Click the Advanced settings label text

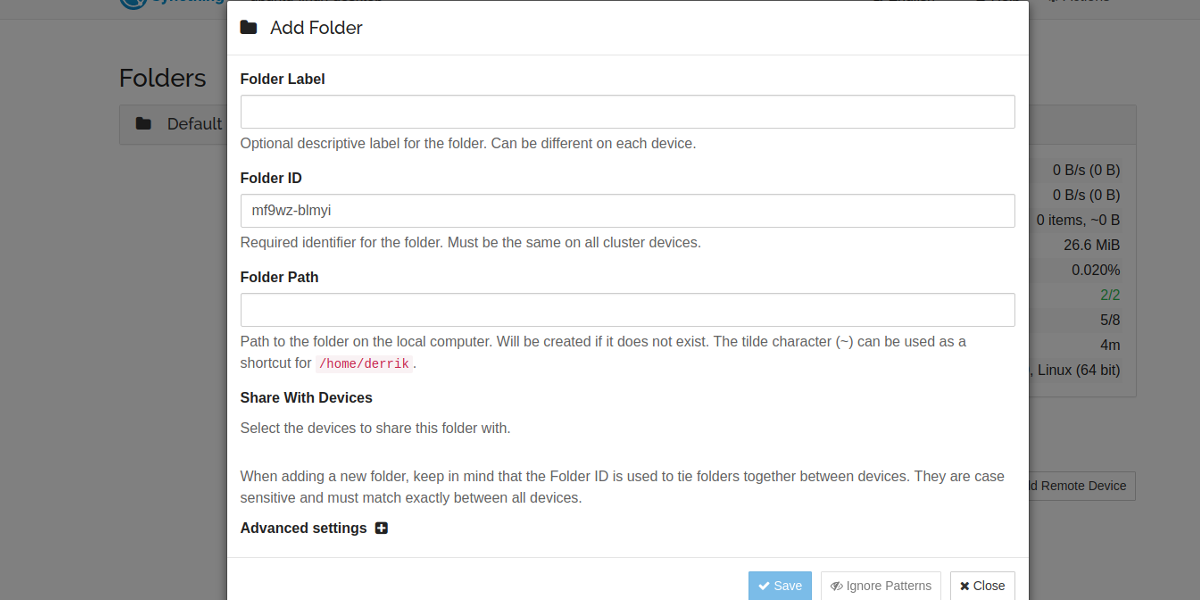click(x=304, y=528)
